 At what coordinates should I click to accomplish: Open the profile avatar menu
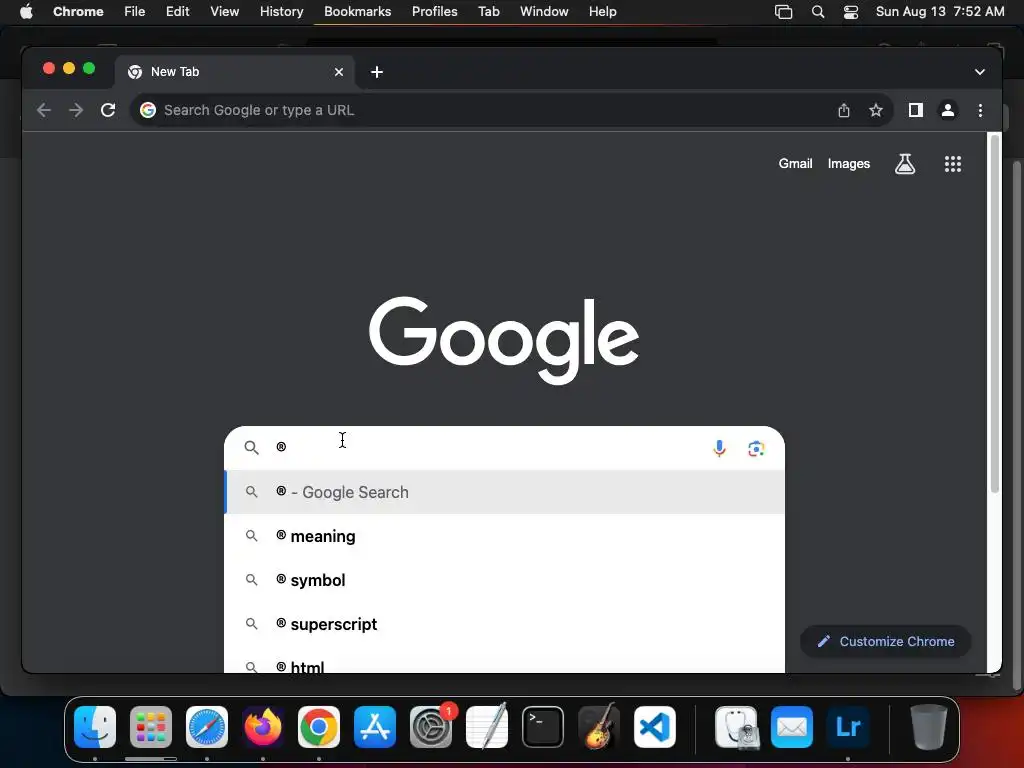click(948, 110)
